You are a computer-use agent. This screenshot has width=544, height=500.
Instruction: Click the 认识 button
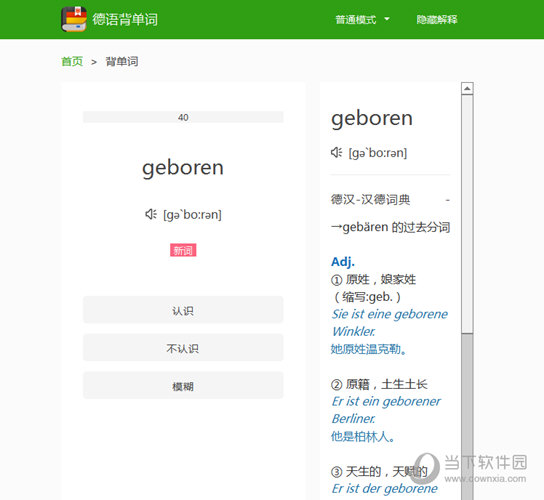[x=183, y=310]
